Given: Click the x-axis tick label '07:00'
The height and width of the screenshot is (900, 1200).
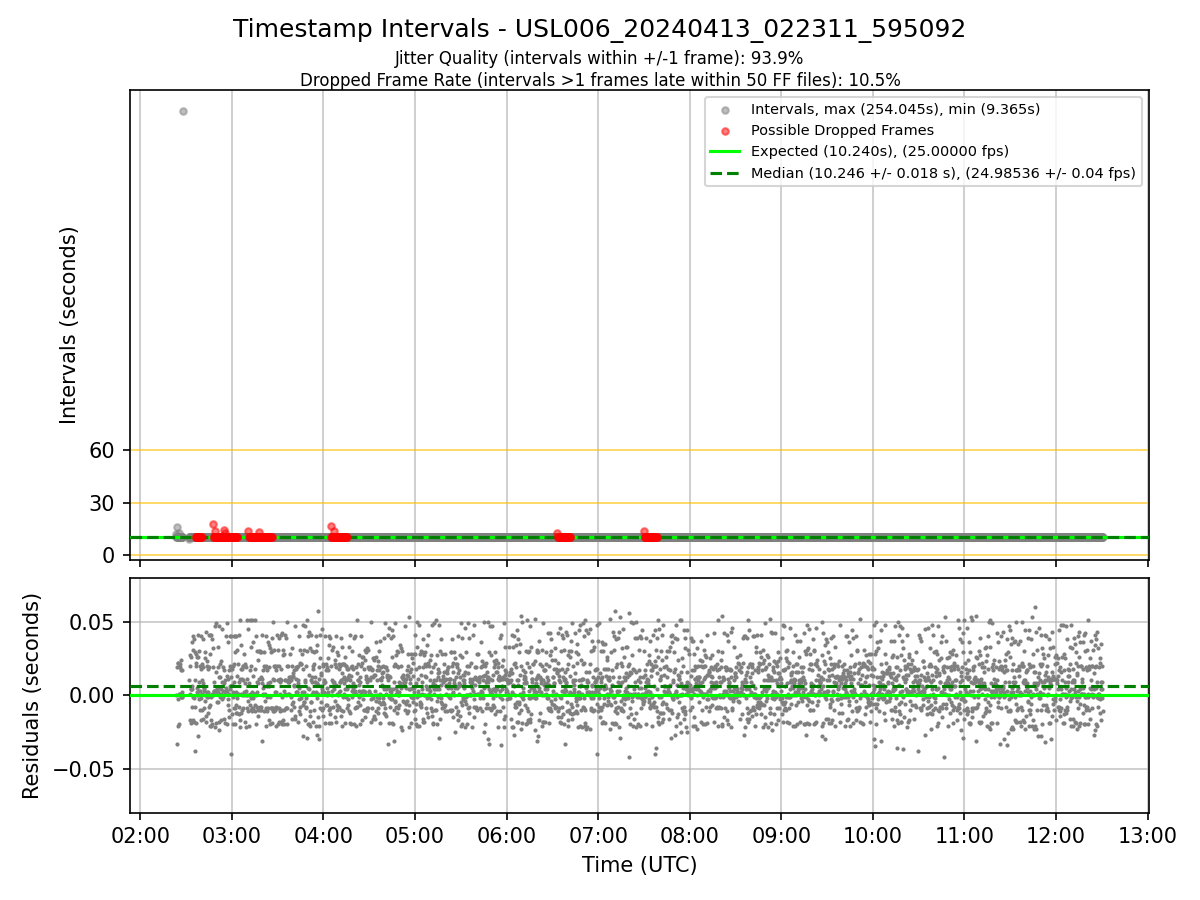Looking at the screenshot, I should tap(598, 836).
